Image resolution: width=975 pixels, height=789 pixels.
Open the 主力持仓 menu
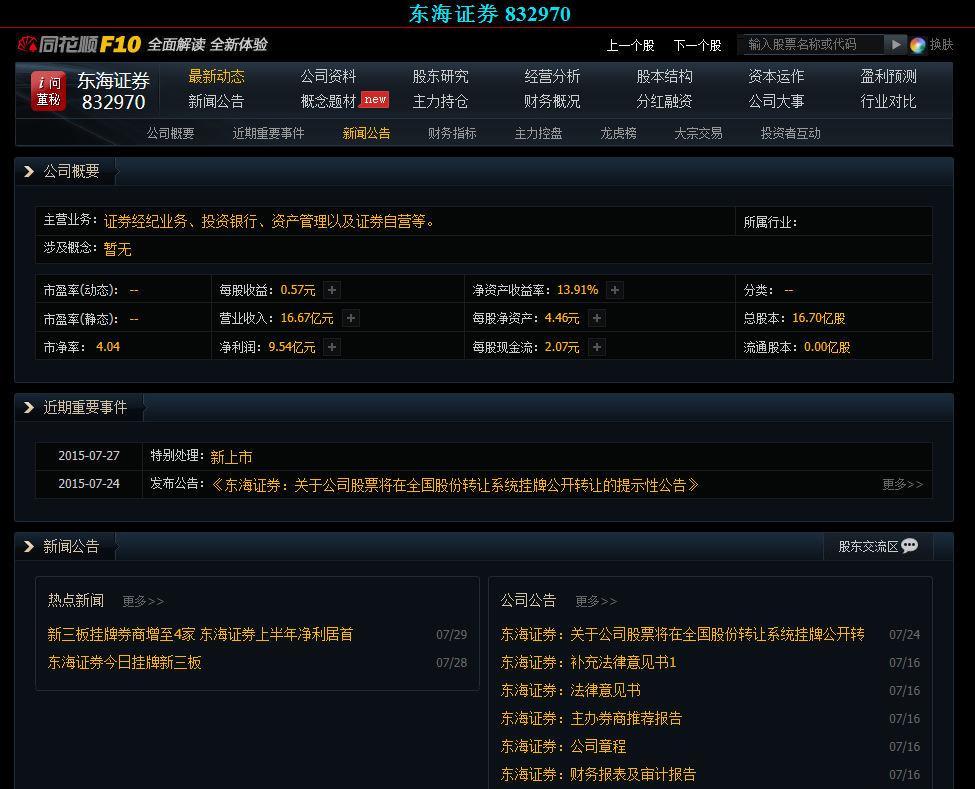[x=440, y=101]
